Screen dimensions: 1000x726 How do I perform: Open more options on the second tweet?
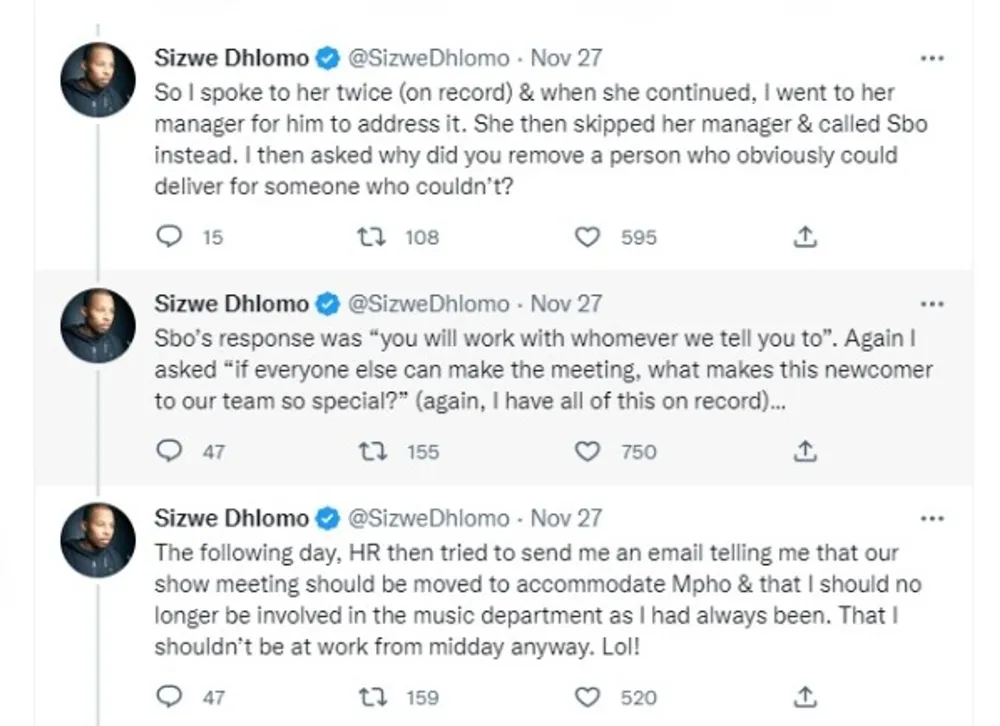(x=931, y=303)
